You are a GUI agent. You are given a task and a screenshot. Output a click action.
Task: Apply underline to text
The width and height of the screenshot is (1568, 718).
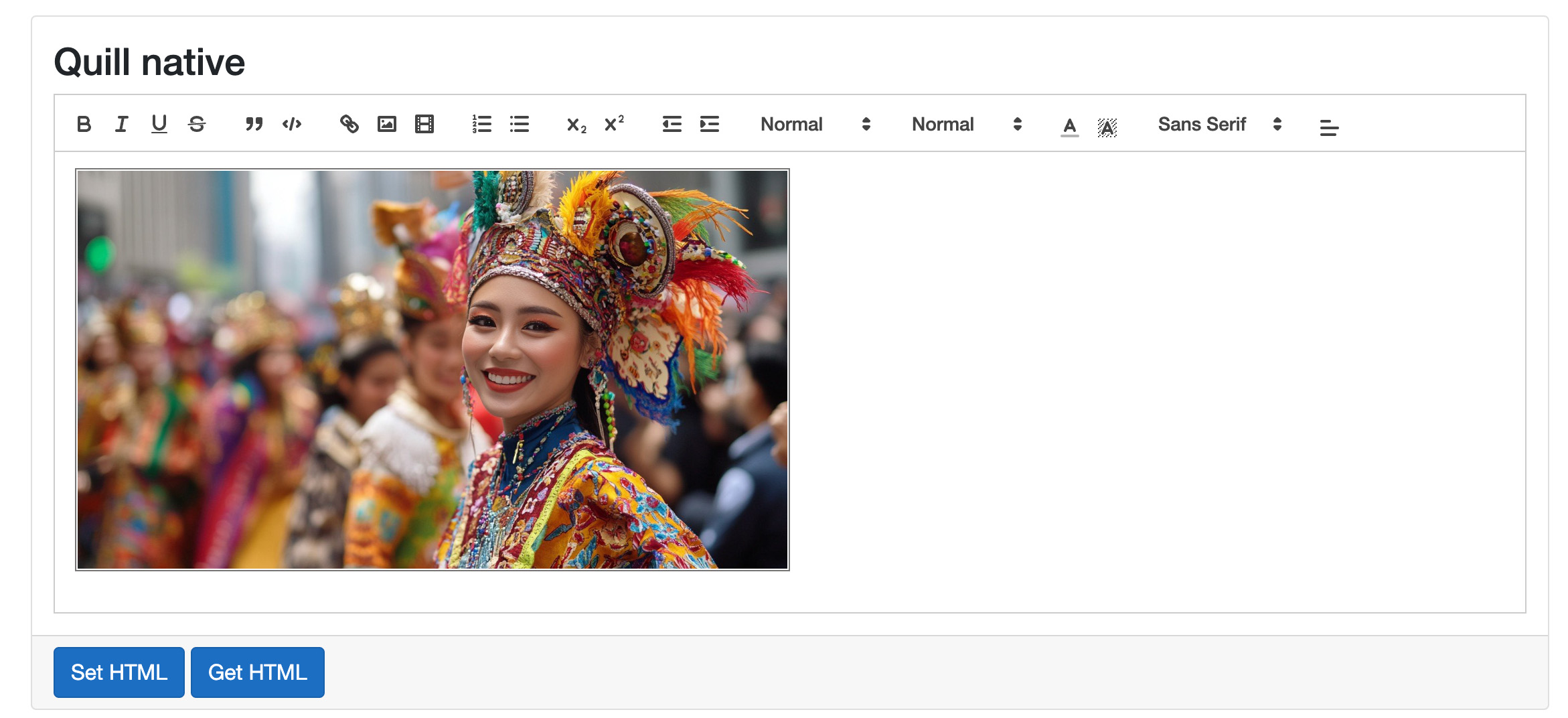pos(159,124)
